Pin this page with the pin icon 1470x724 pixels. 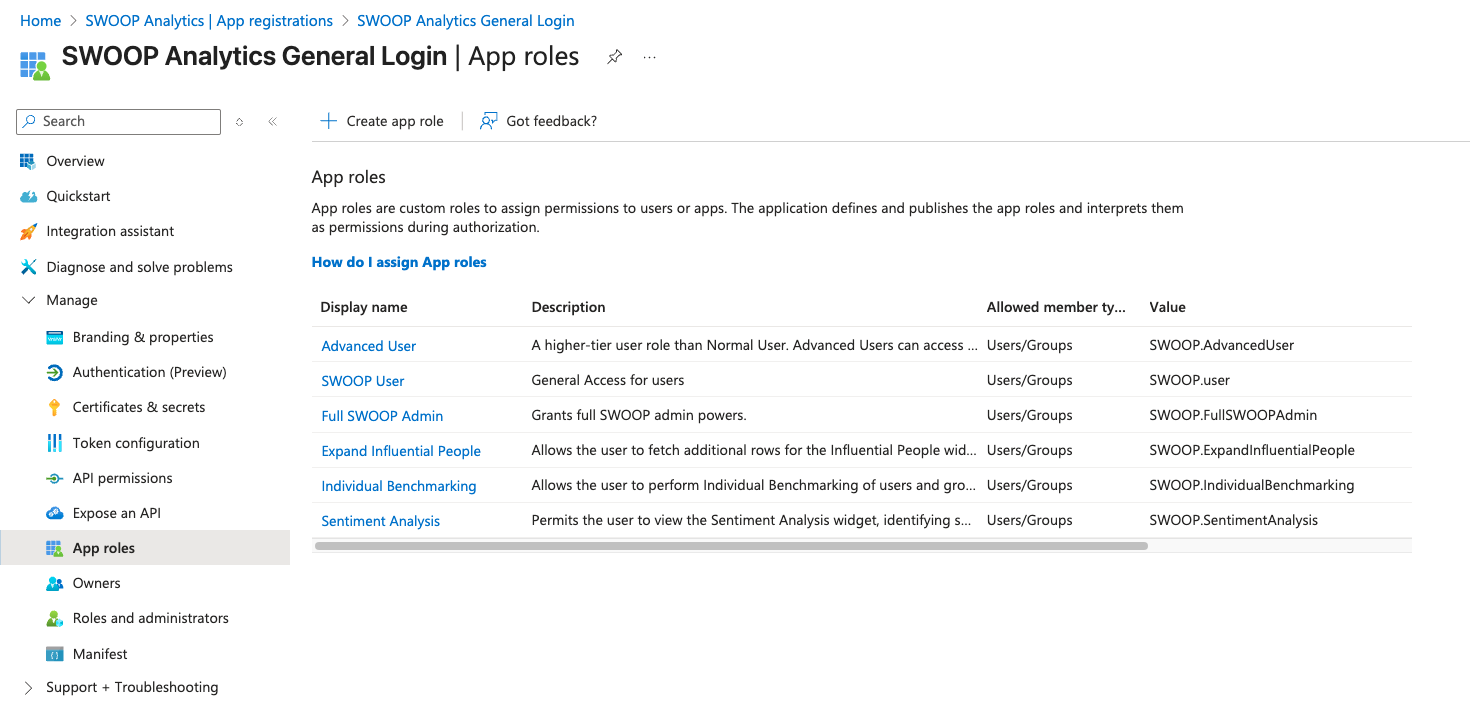615,57
